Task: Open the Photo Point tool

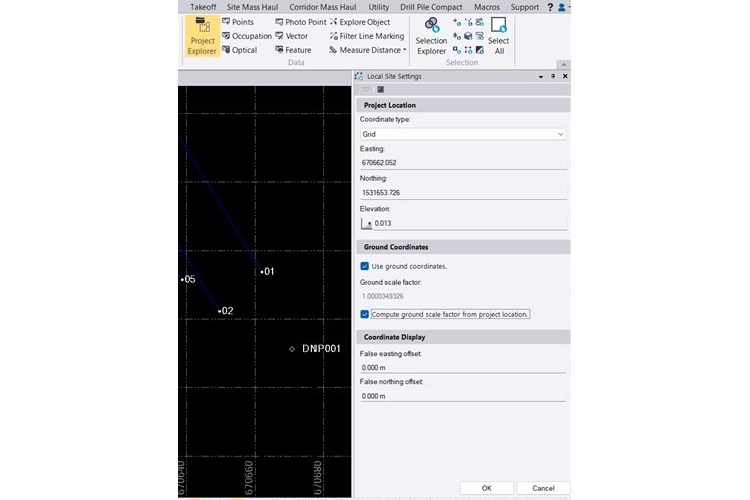Action: point(299,21)
